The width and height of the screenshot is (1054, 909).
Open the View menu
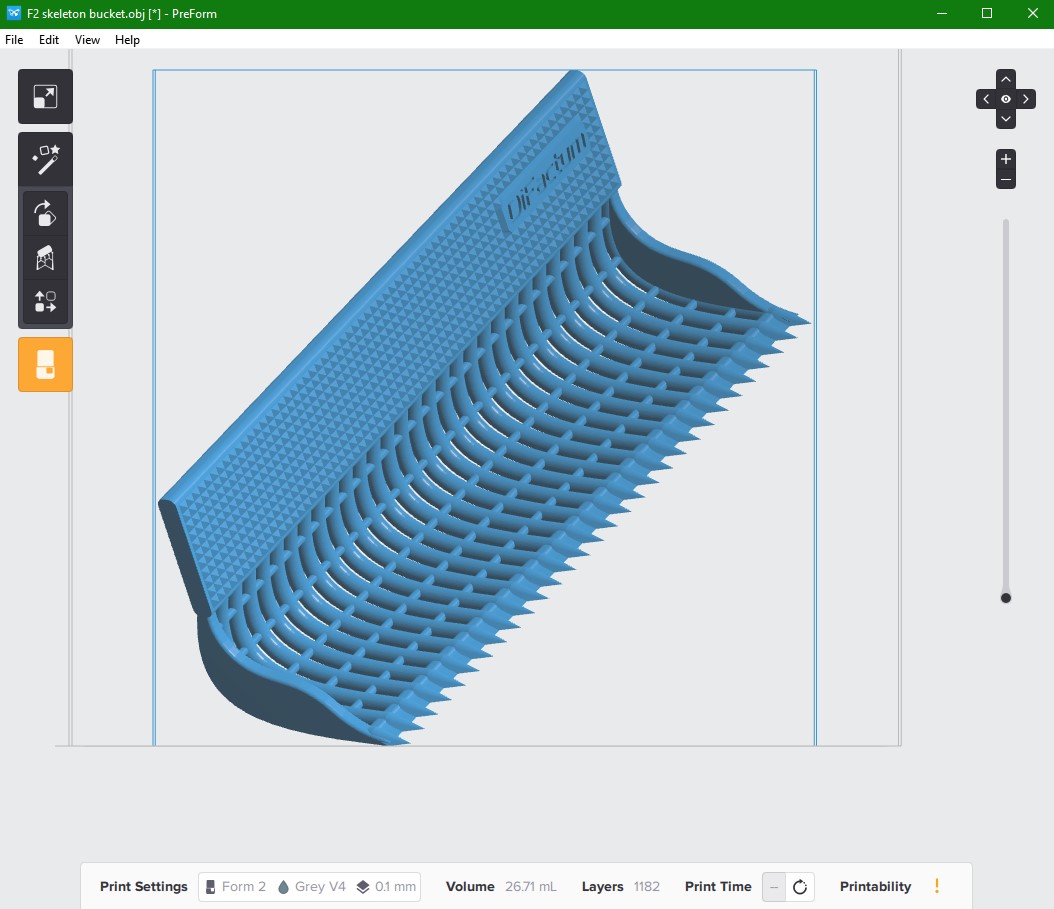click(87, 40)
